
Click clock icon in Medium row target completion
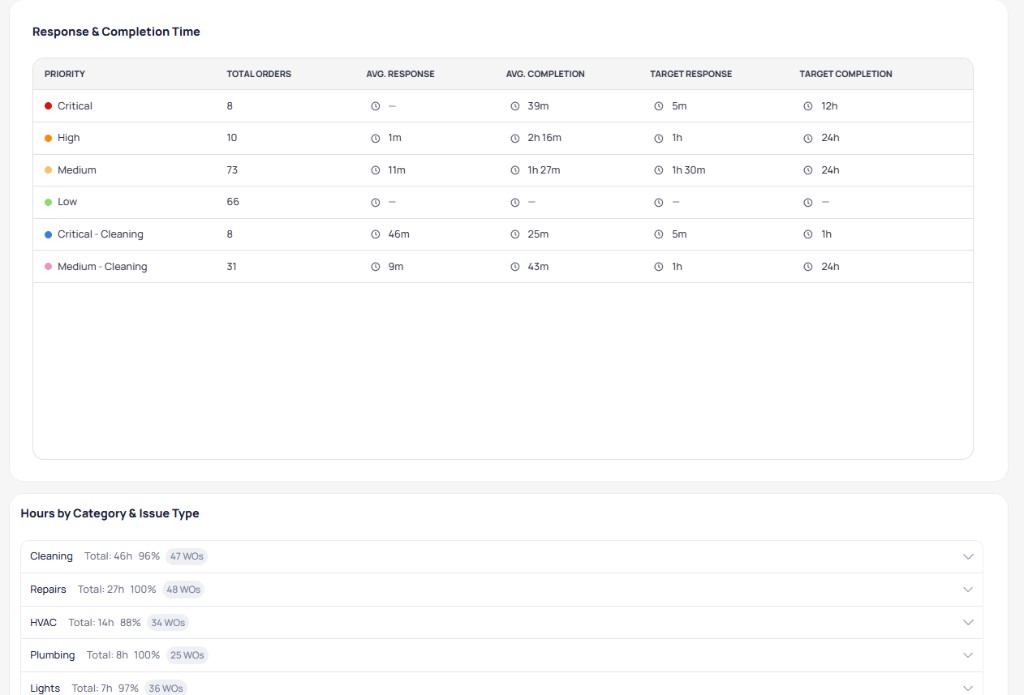pos(808,170)
